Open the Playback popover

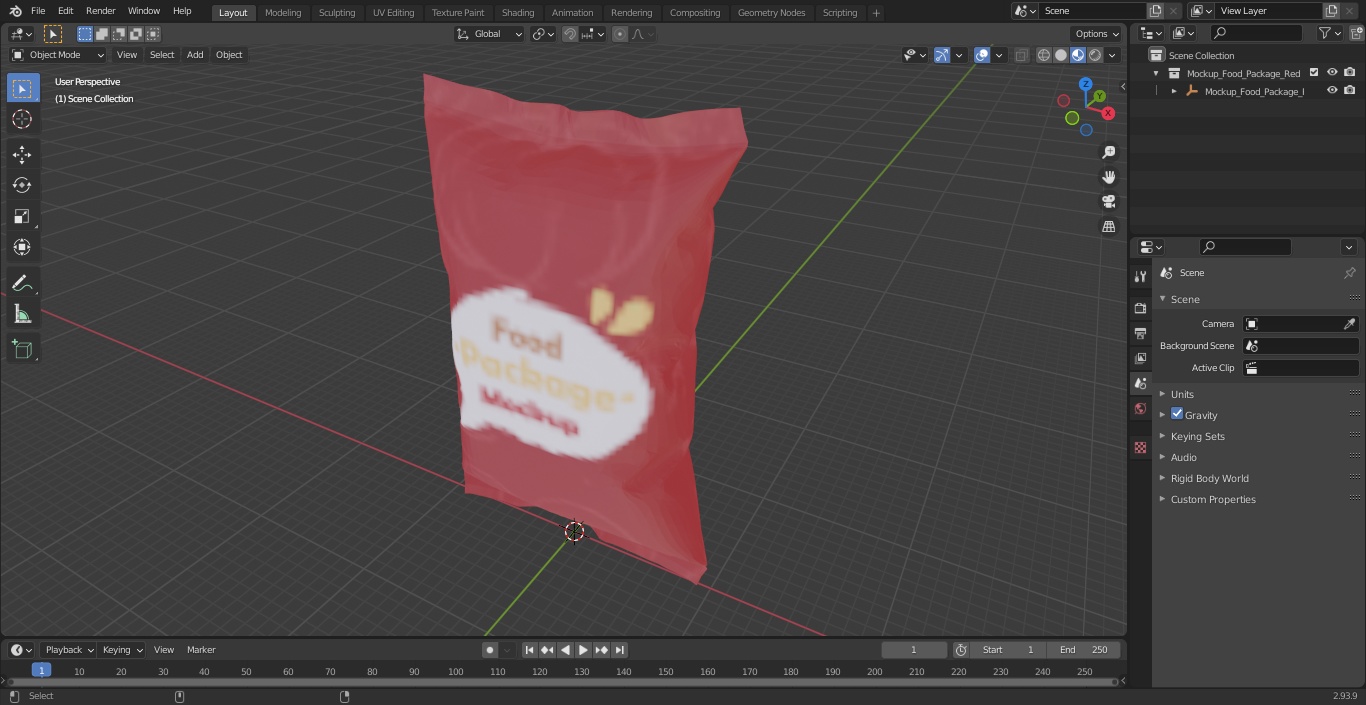tap(69, 650)
